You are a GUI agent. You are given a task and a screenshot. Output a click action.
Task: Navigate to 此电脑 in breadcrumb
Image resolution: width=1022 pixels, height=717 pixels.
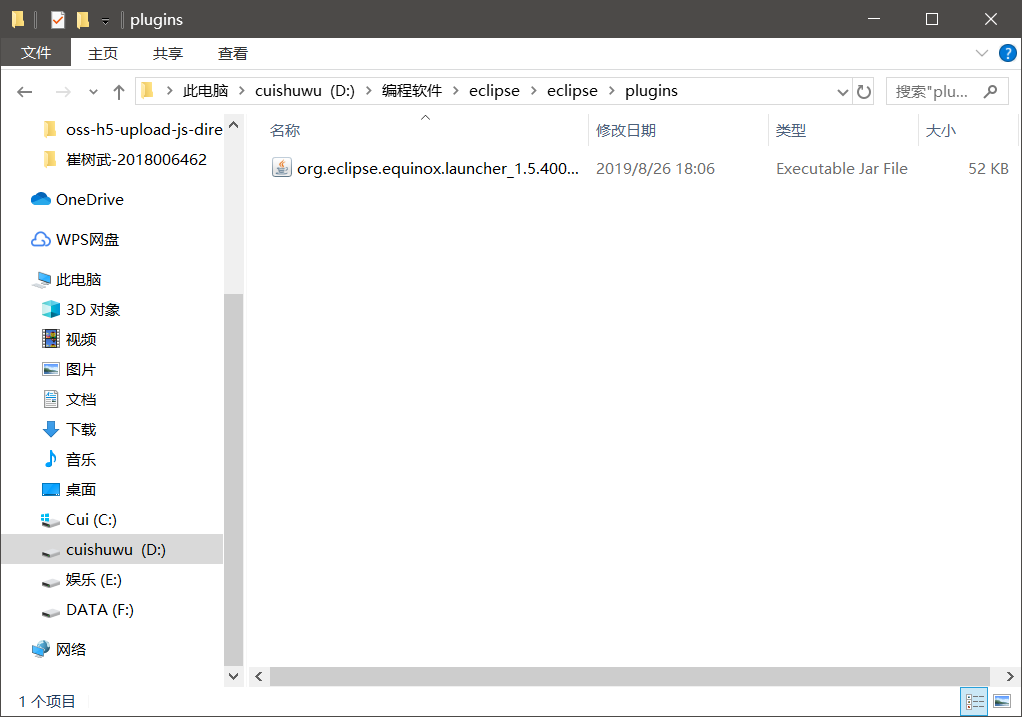[x=205, y=91]
